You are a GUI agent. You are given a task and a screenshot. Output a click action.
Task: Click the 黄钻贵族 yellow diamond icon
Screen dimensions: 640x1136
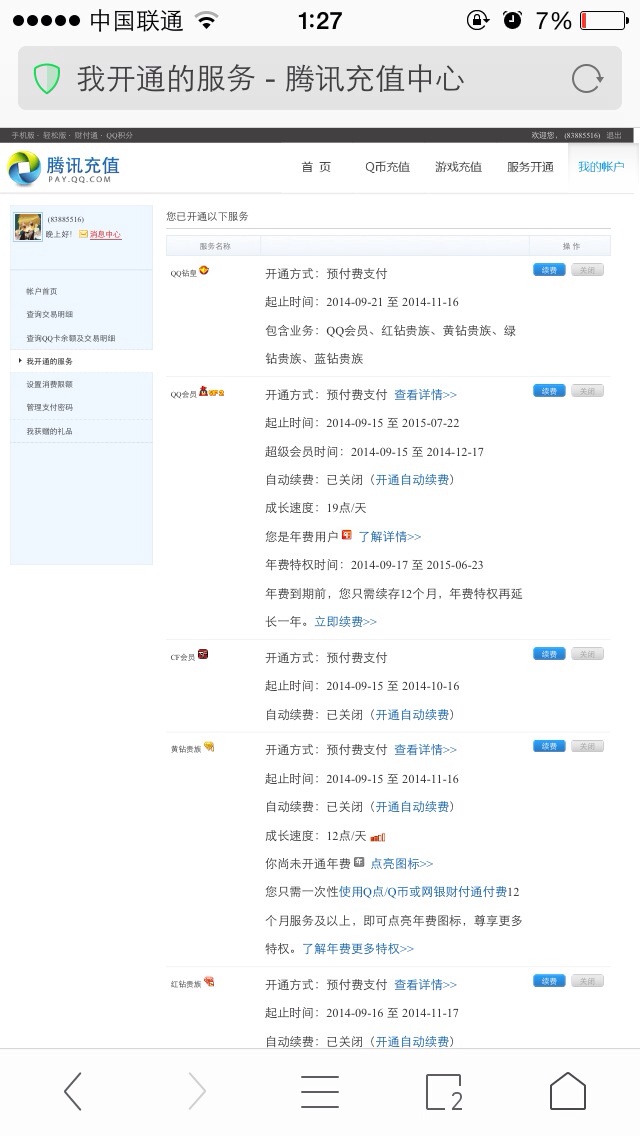209,746
